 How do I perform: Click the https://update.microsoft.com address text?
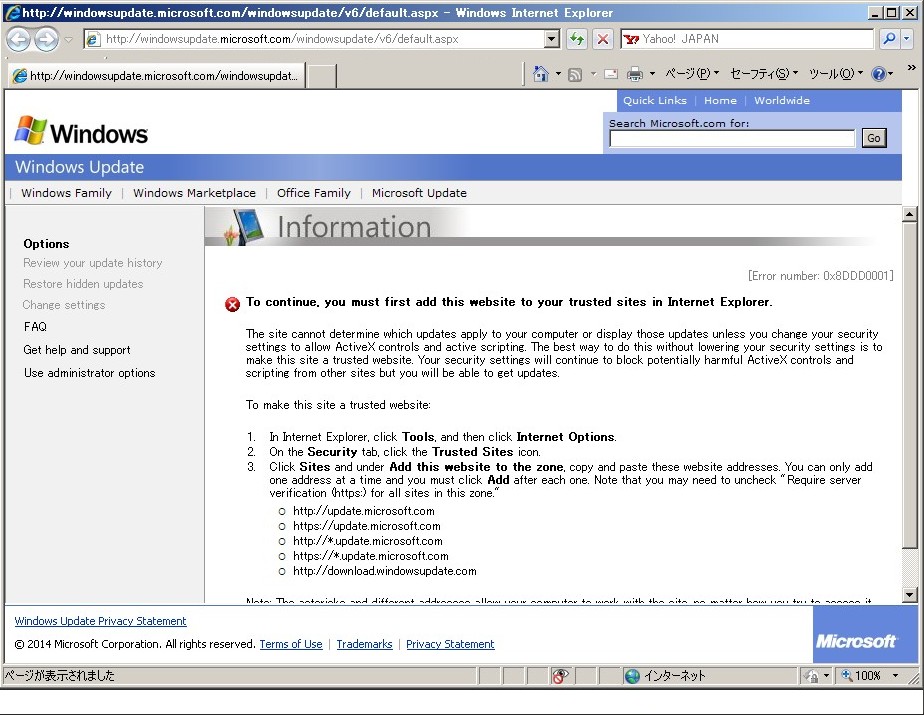click(x=367, y=526)
